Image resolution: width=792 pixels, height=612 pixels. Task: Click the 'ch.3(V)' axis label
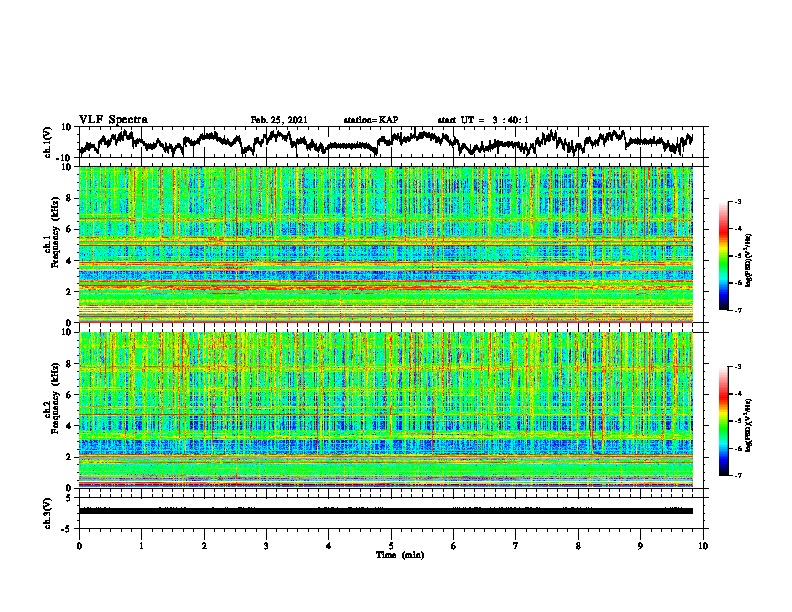point(48,513)
